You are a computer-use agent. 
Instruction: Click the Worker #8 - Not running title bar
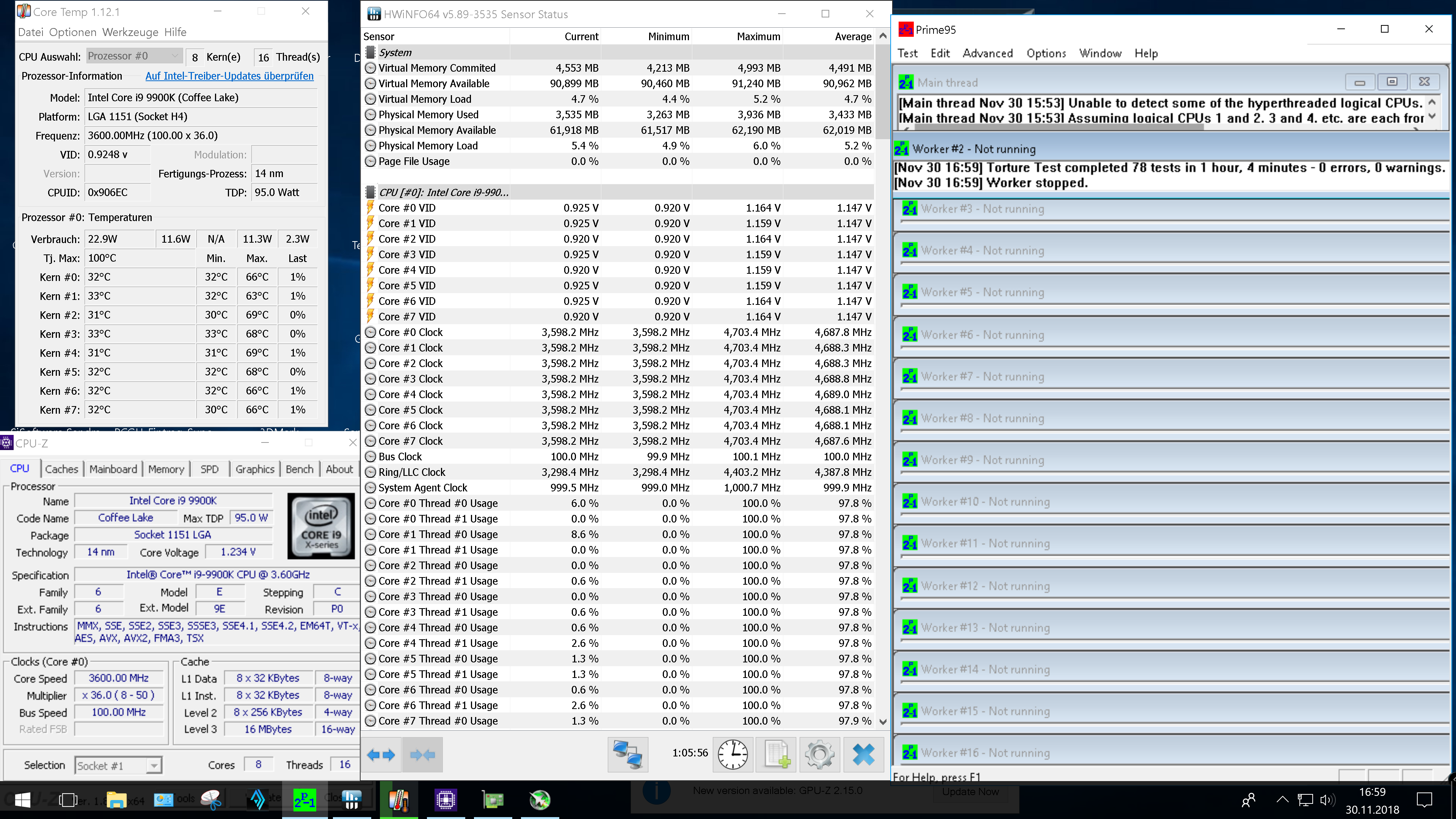[x=1172, y=418]
